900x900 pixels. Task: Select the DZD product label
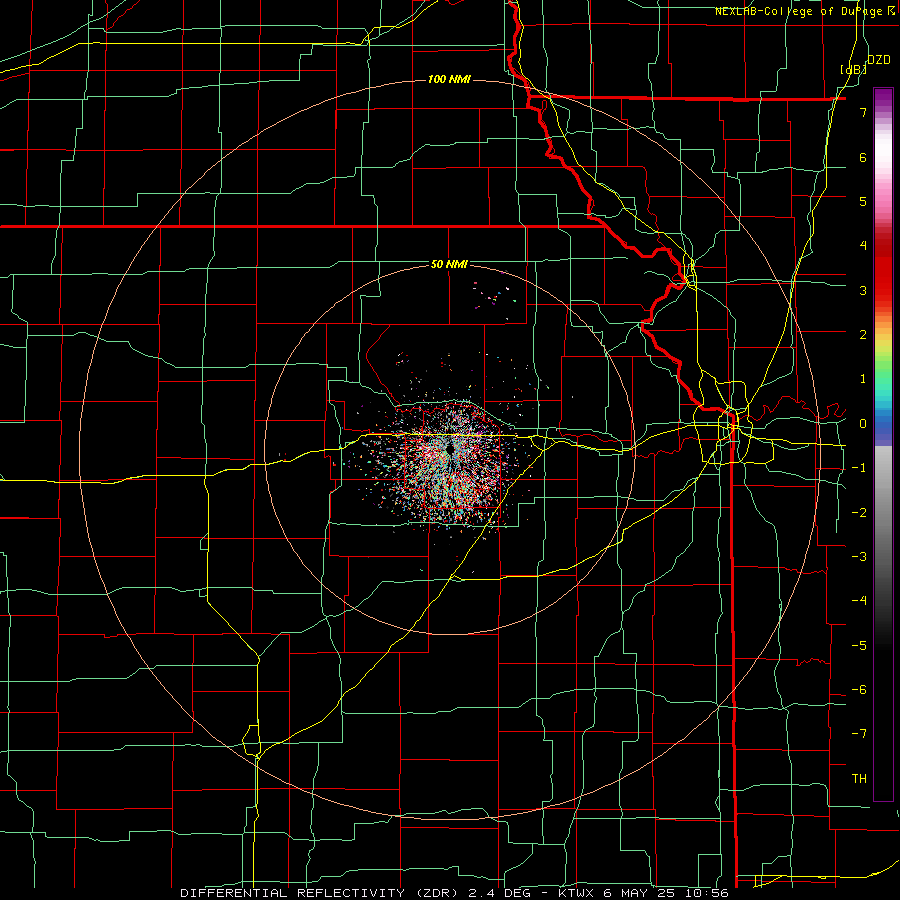pyautogui.click(x=878, y=60)
